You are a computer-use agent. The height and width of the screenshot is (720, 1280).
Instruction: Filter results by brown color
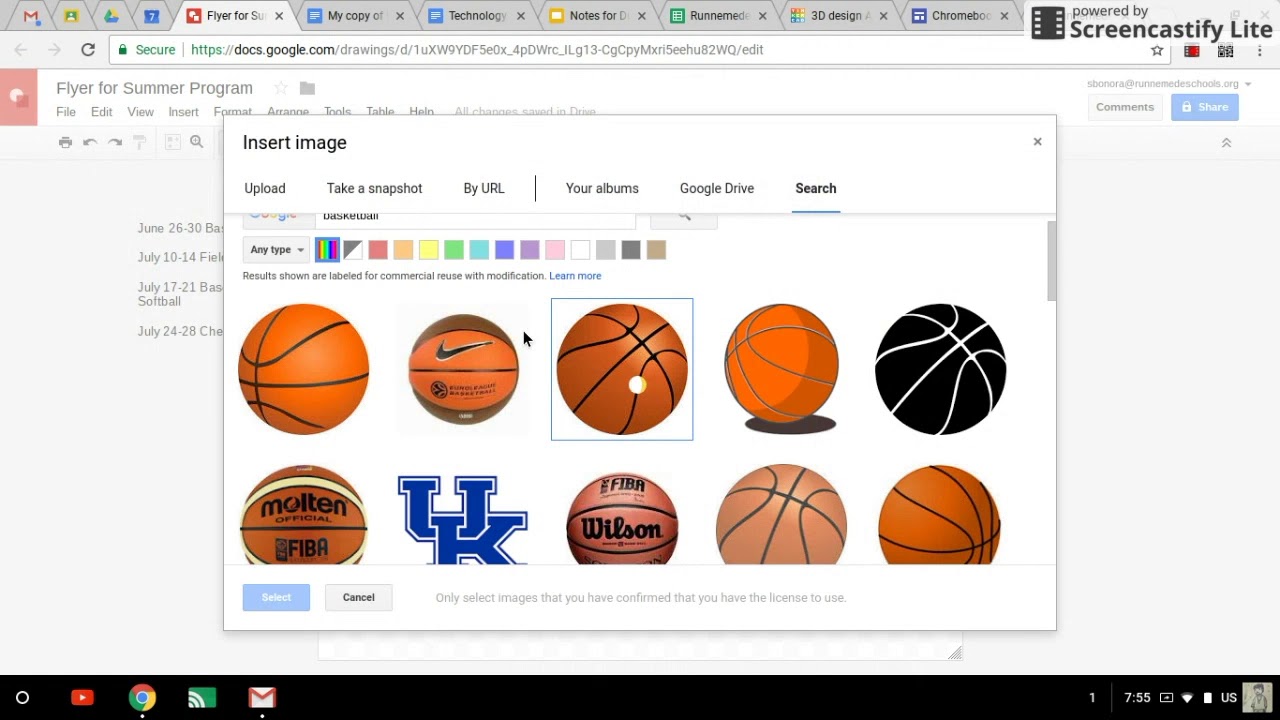pos(656,250)
